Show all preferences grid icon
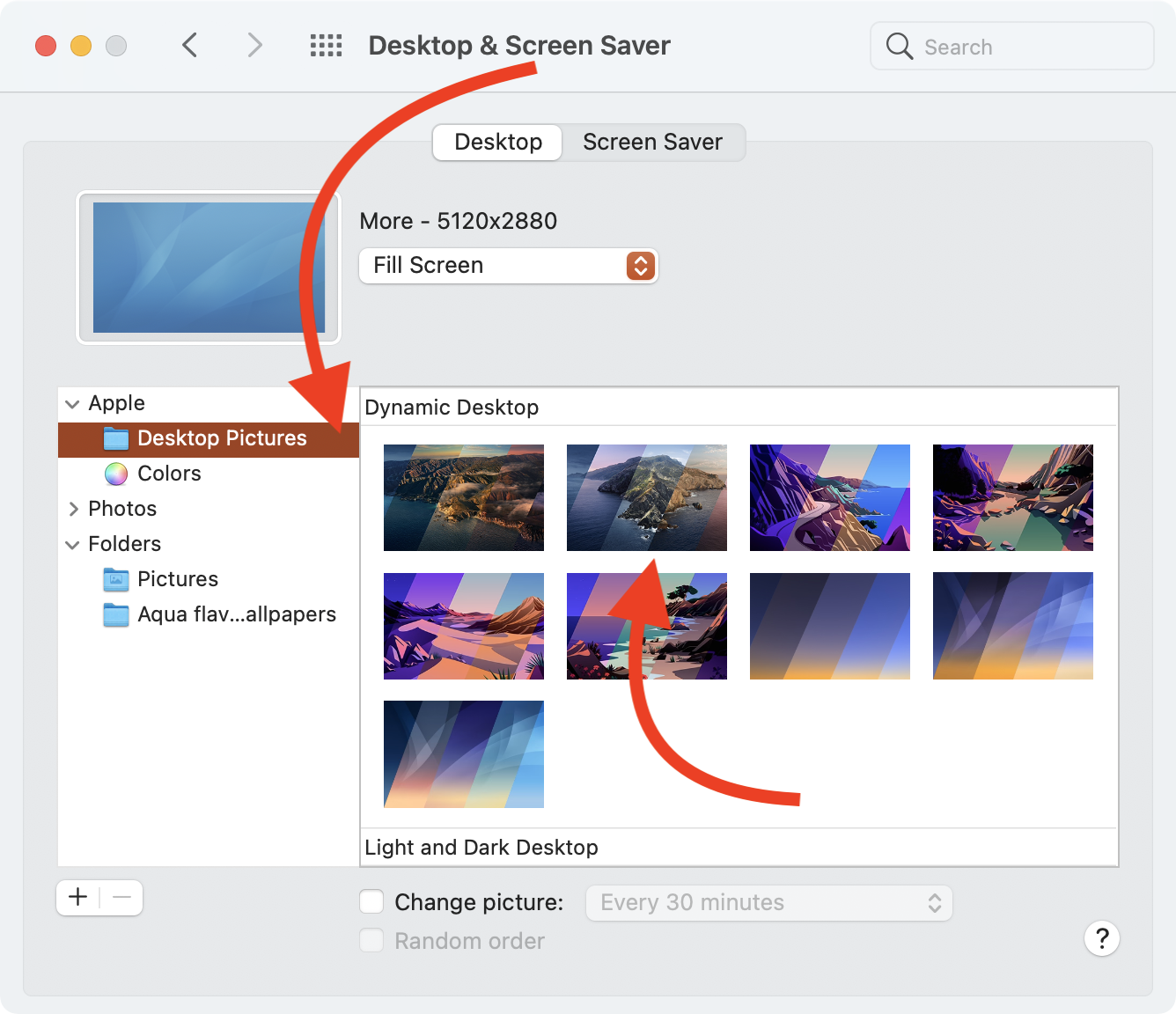Screen dimensions: 1176x1014 (x=326, y=46)
